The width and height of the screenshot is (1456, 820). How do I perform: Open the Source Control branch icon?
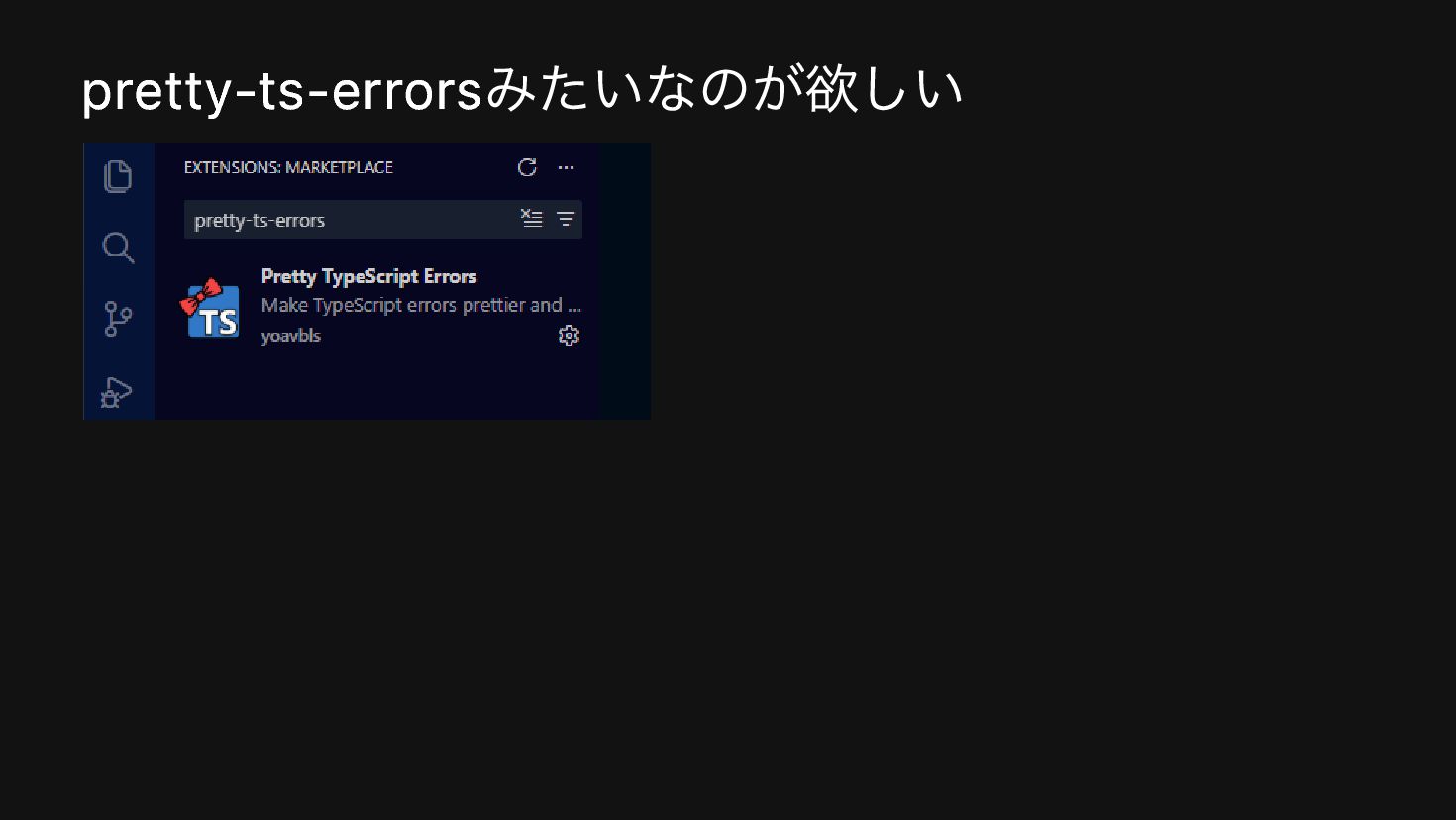pyautogui.click(x=118, y=319)
